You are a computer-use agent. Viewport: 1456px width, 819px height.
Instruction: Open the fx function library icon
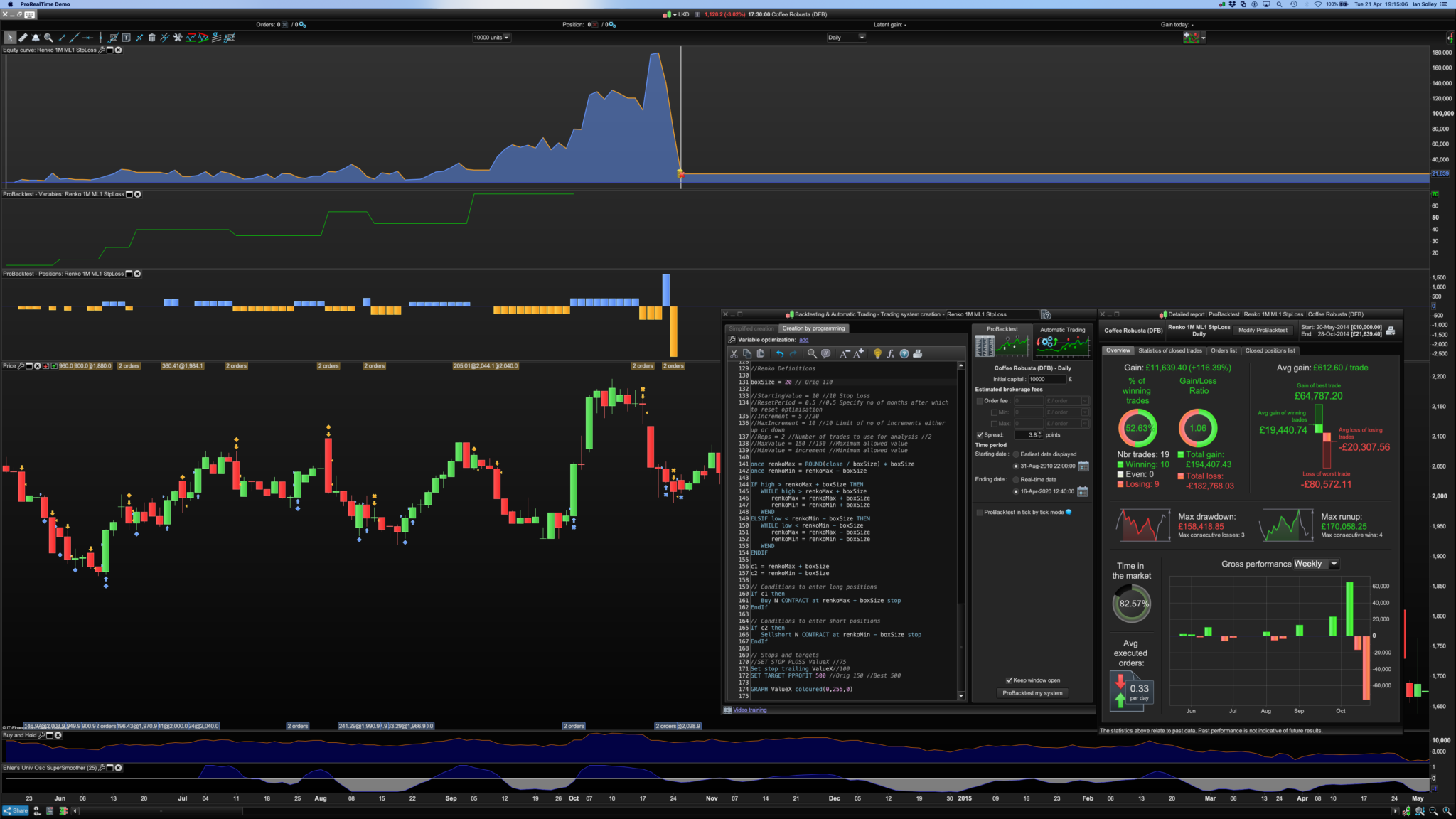click(x=890, y=353)
